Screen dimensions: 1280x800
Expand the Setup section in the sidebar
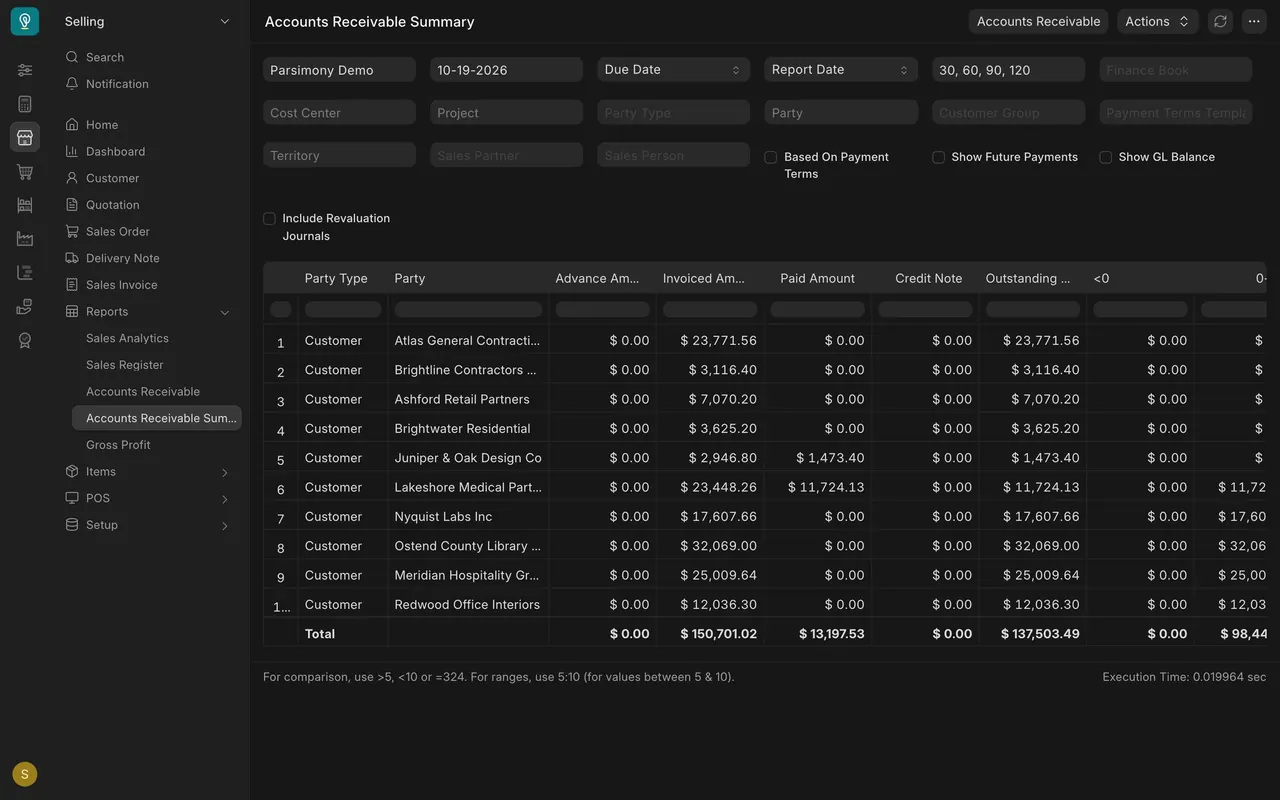click(225, 525)
